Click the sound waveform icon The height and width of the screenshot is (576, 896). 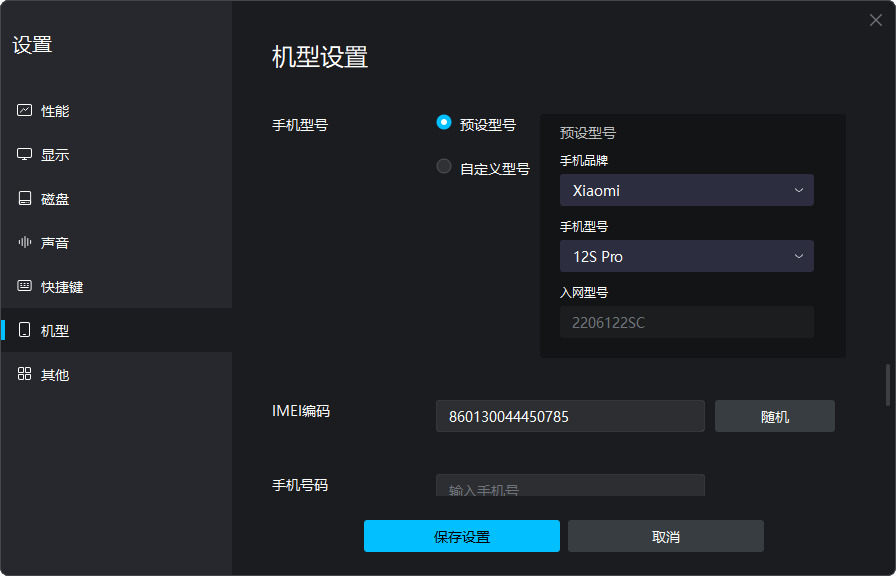(25, 243)
